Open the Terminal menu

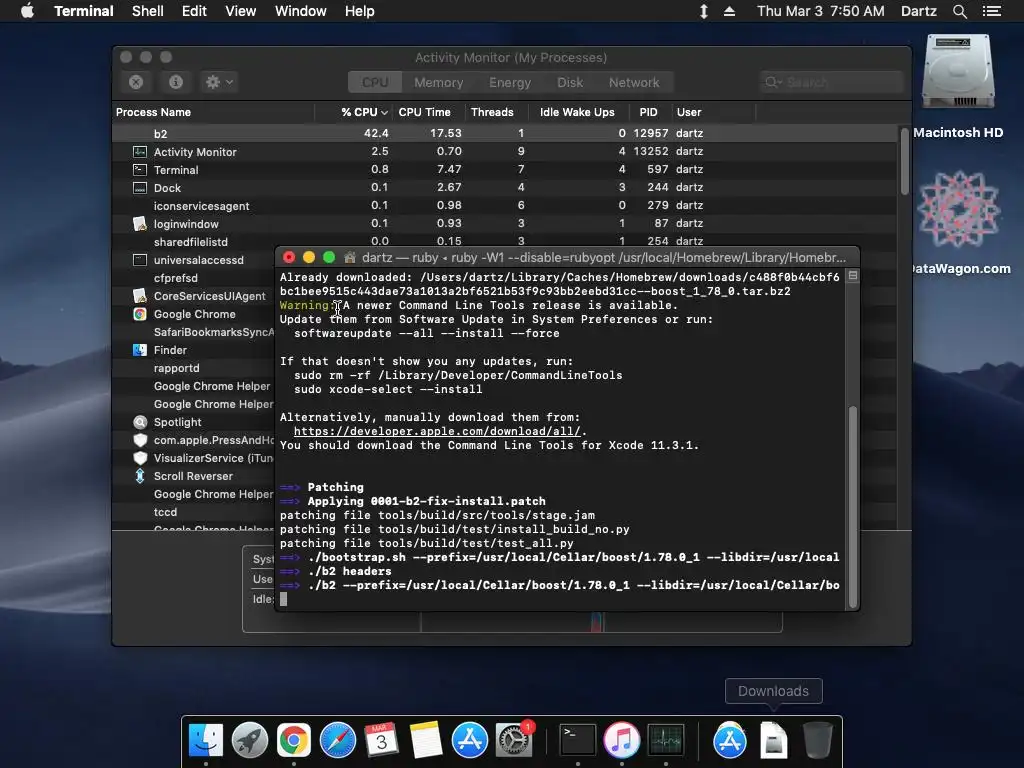click(84, 11)
